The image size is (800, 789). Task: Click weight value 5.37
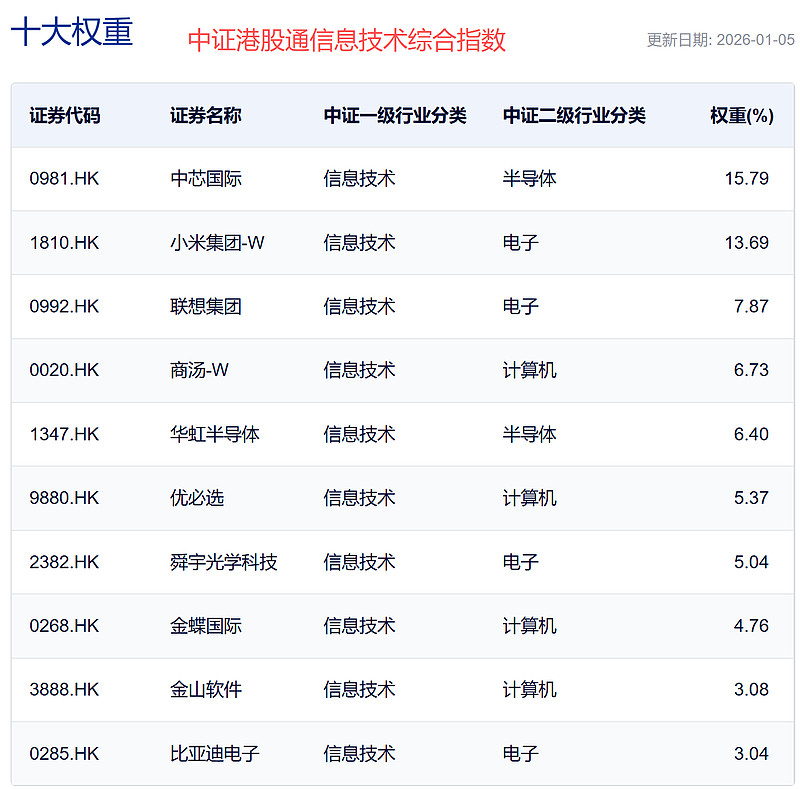coord(751,498)
